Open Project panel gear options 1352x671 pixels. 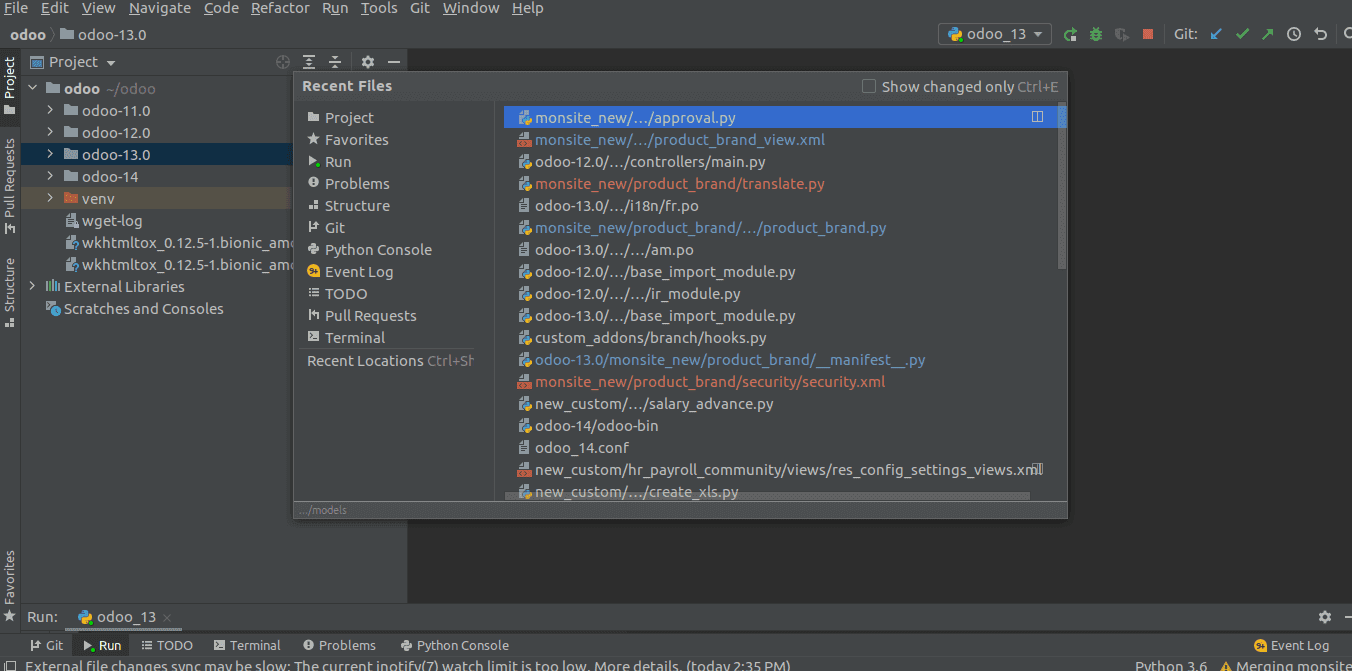click(368, 62)
